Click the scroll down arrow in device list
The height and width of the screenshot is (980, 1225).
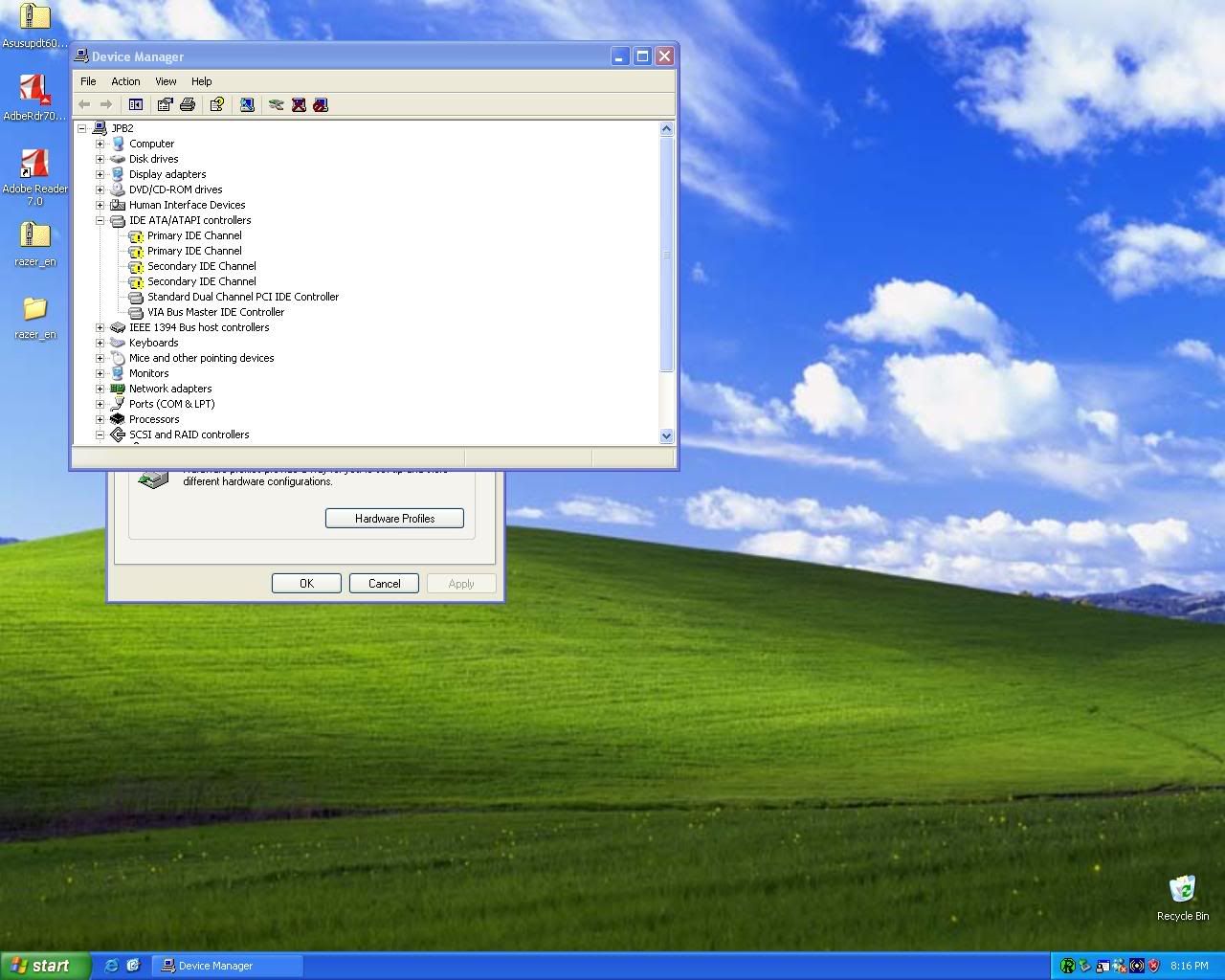click(666, 435)
